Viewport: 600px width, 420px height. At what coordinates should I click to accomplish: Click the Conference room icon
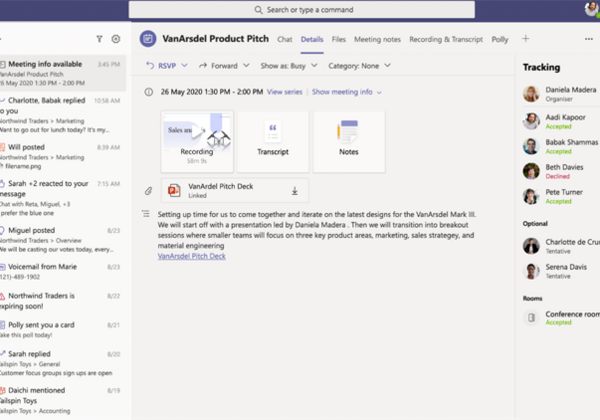(531, 317)
